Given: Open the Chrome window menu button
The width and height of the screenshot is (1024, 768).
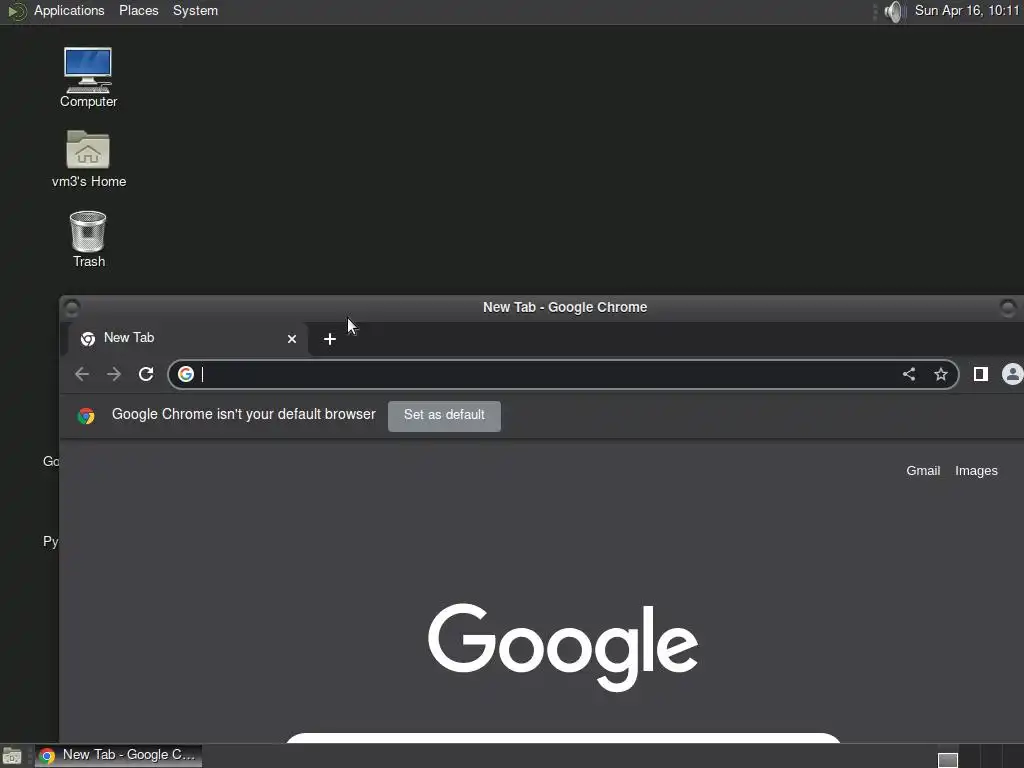Looking at the screenshot, I should point(72,307).
